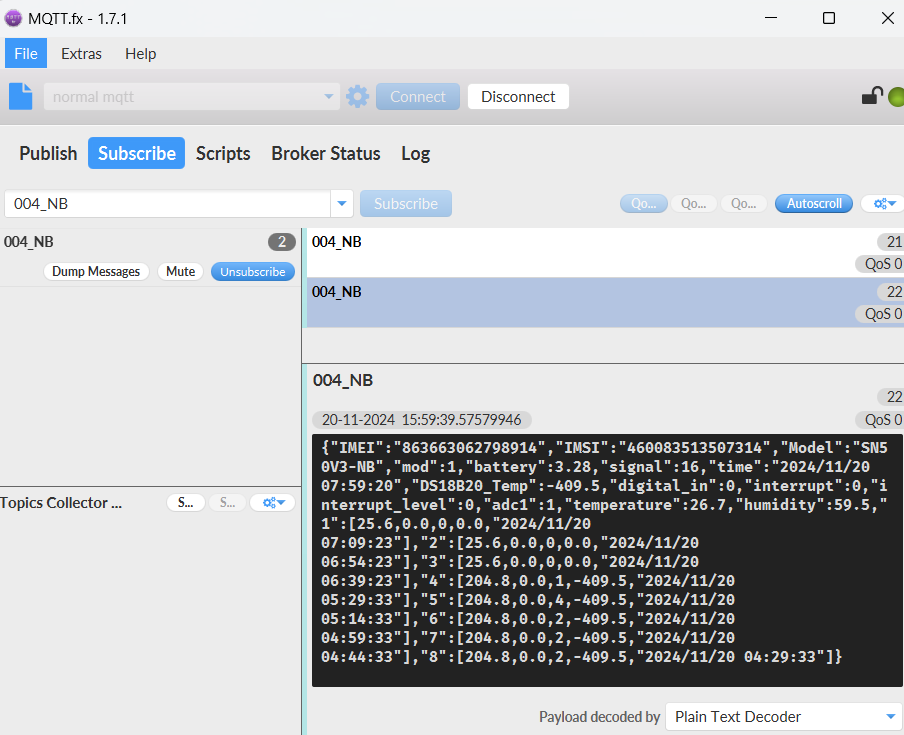
Task: Click the greyed-out Connect button
Action: click(418, 96)
